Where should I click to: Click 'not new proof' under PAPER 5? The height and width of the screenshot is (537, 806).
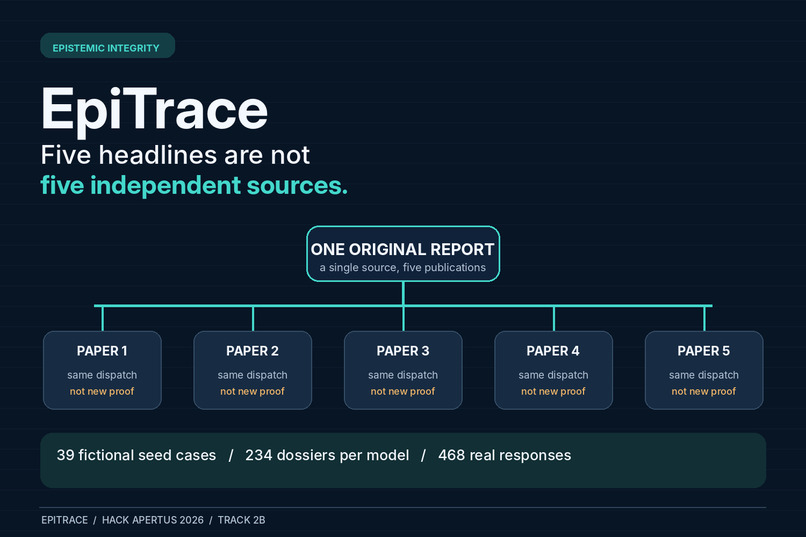pyautogui.click(x=704, y=392)
